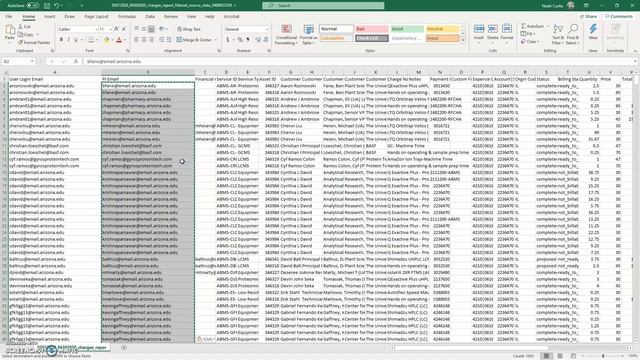This screenshot has width=640, height=360.
Task: Switch to the View tab
Action: click(191, 17)
